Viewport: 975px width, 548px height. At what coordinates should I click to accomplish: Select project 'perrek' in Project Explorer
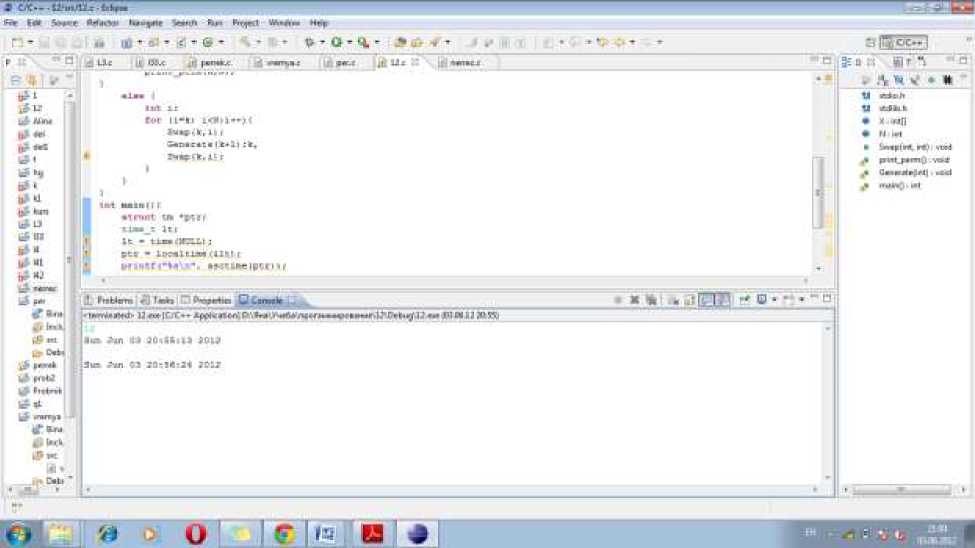pos(38,366)
